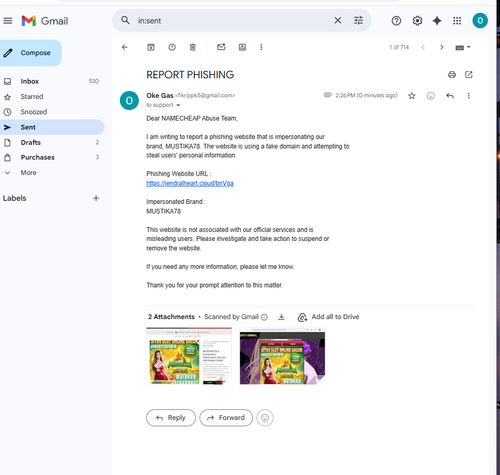Go to the newer message arrow
Viewport: 500px width, 475px height.
pyautogui.click(x=423, y=47)
